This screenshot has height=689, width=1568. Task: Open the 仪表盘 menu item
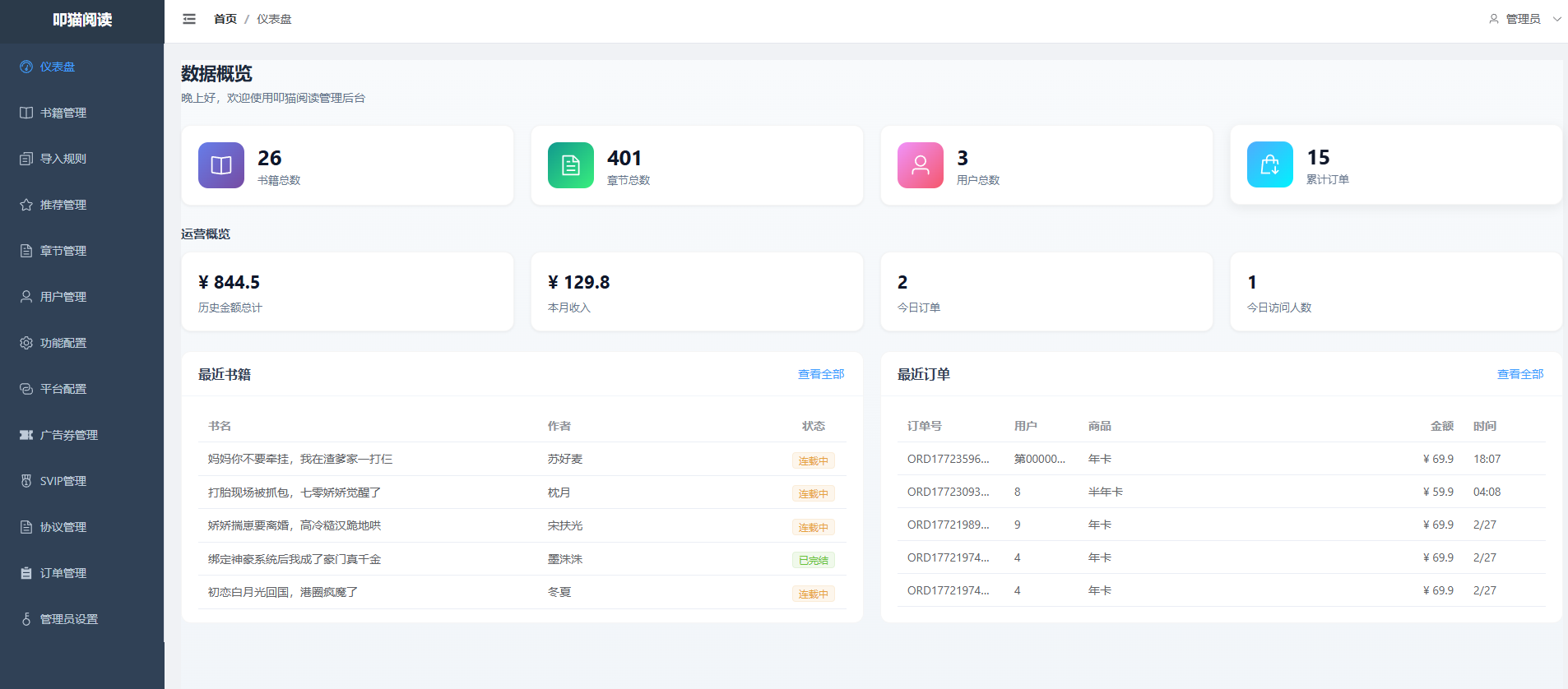[82, 67]
